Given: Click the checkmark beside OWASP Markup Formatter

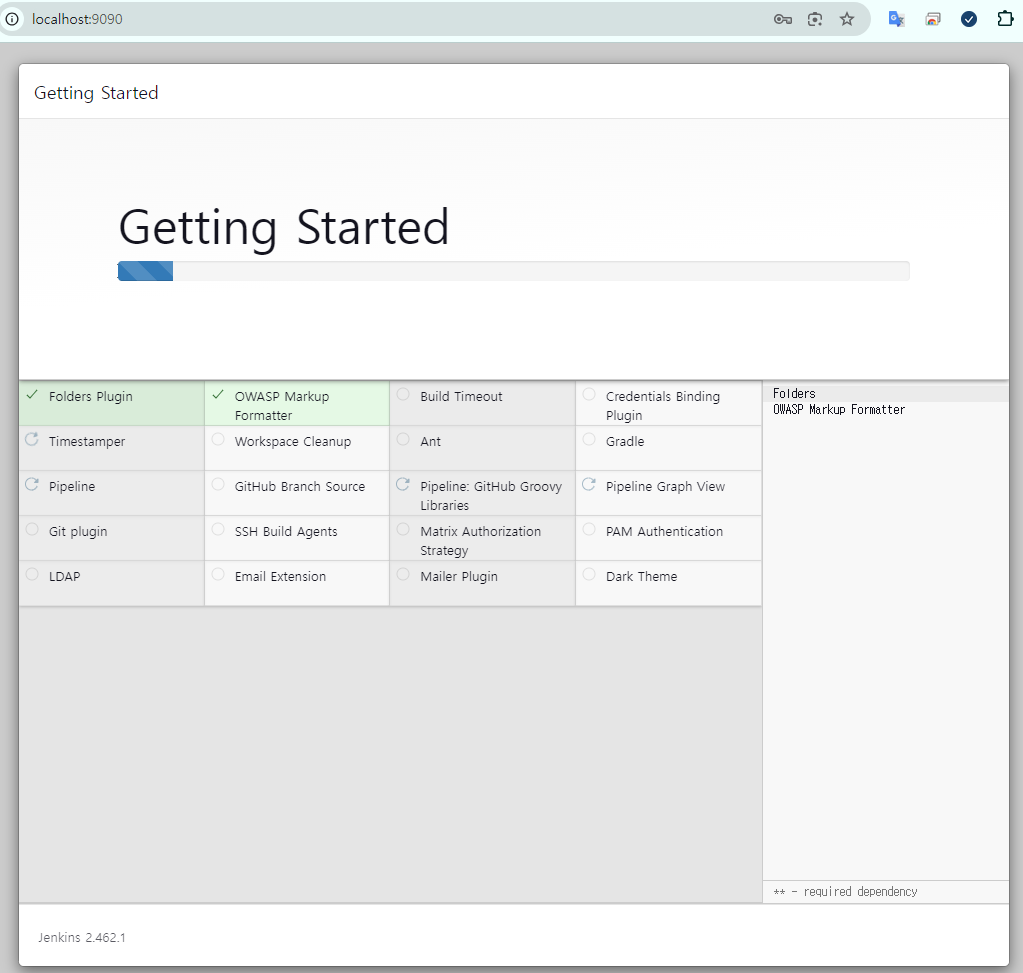Looking at the screenshot, I should point(218,395).
